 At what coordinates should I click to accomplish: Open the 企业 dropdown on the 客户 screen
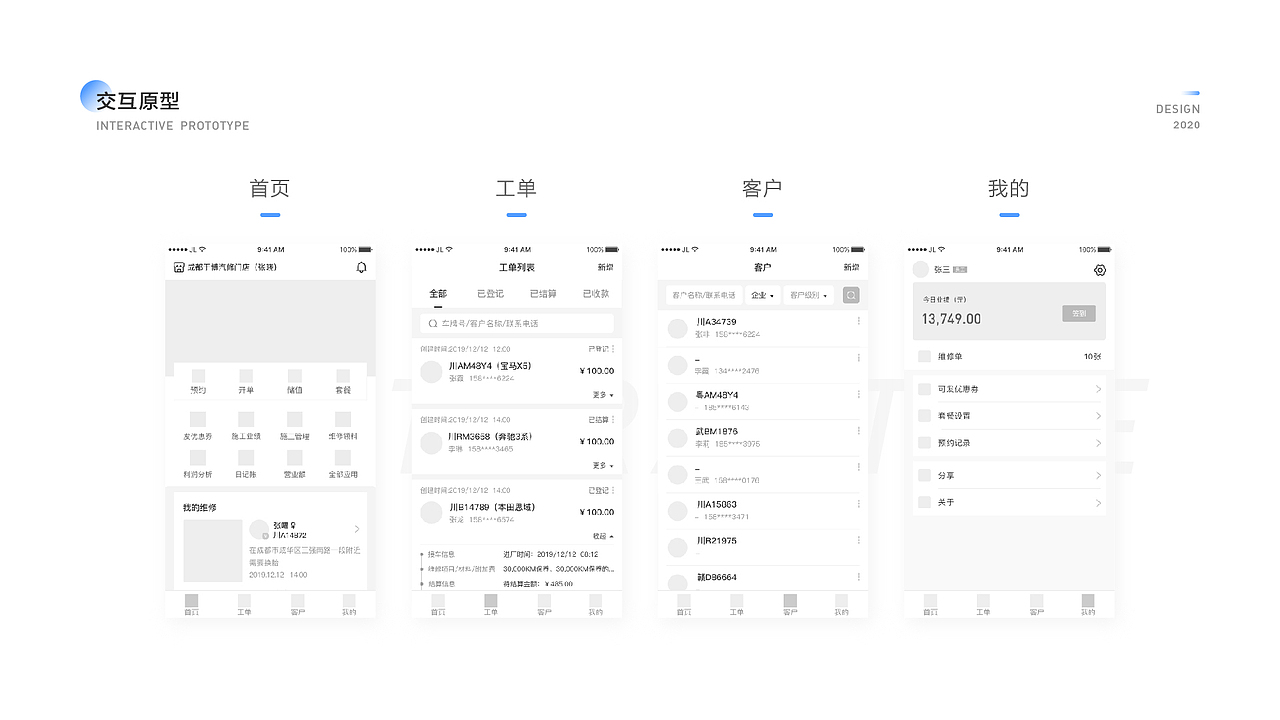(x=762, y=295)
